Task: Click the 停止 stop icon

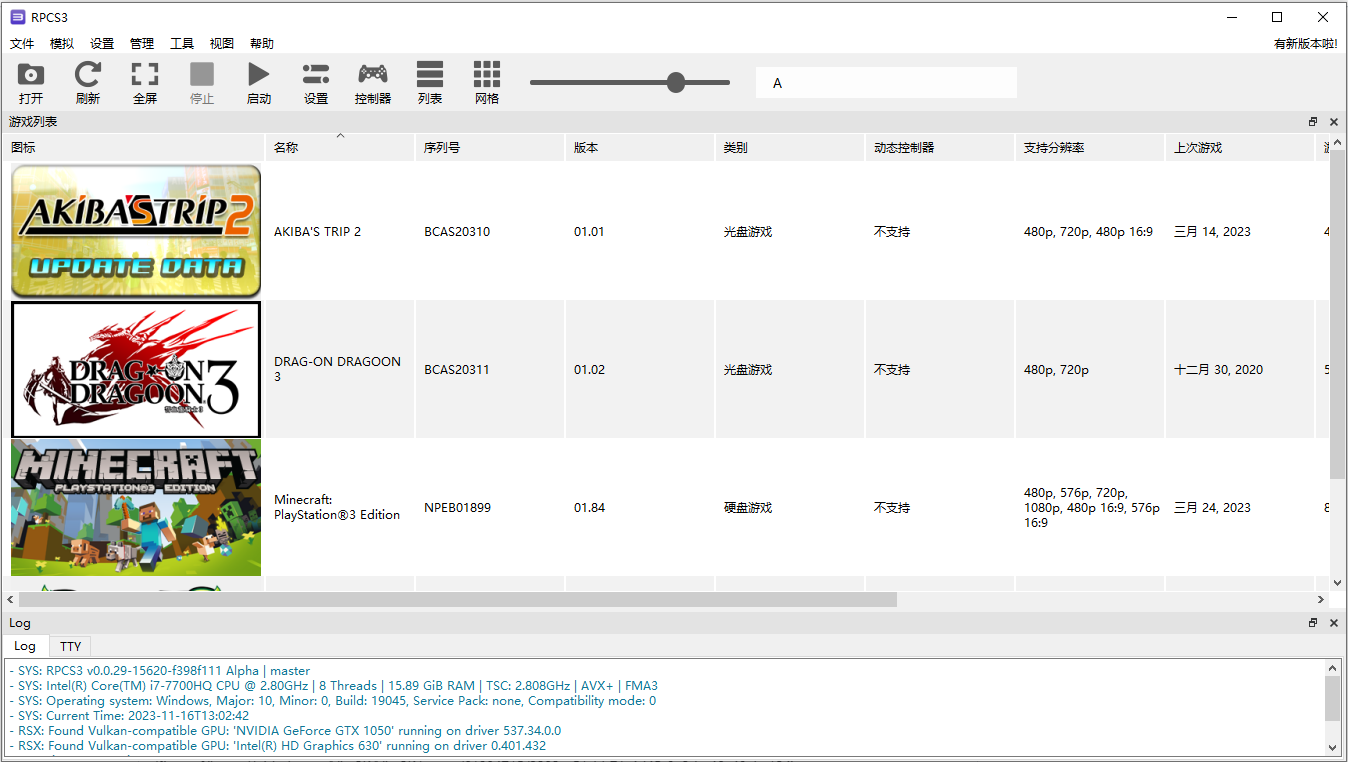Action: (202, 74)
